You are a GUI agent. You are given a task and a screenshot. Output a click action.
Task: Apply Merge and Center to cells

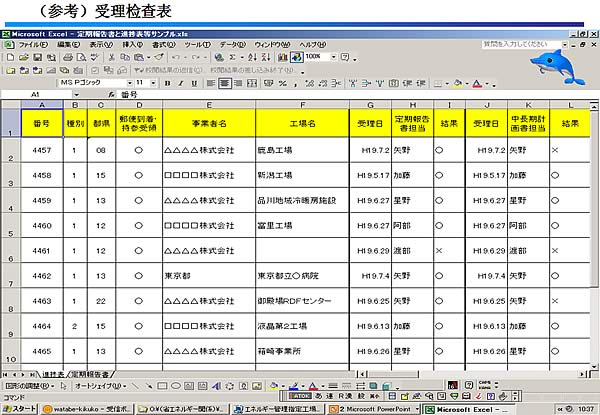coord(251,83)
